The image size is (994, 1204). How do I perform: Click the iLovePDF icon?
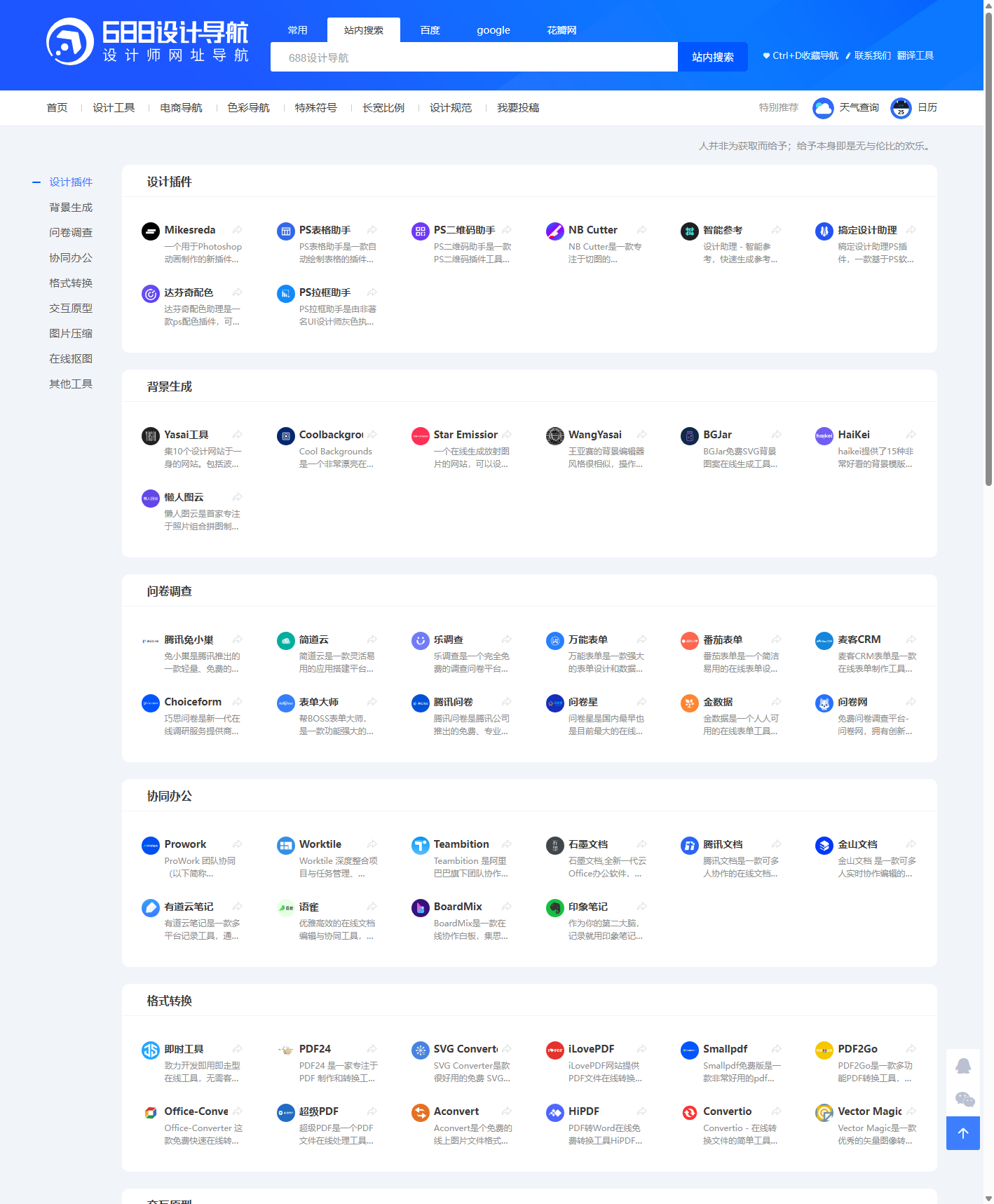tap(554, 1050)
